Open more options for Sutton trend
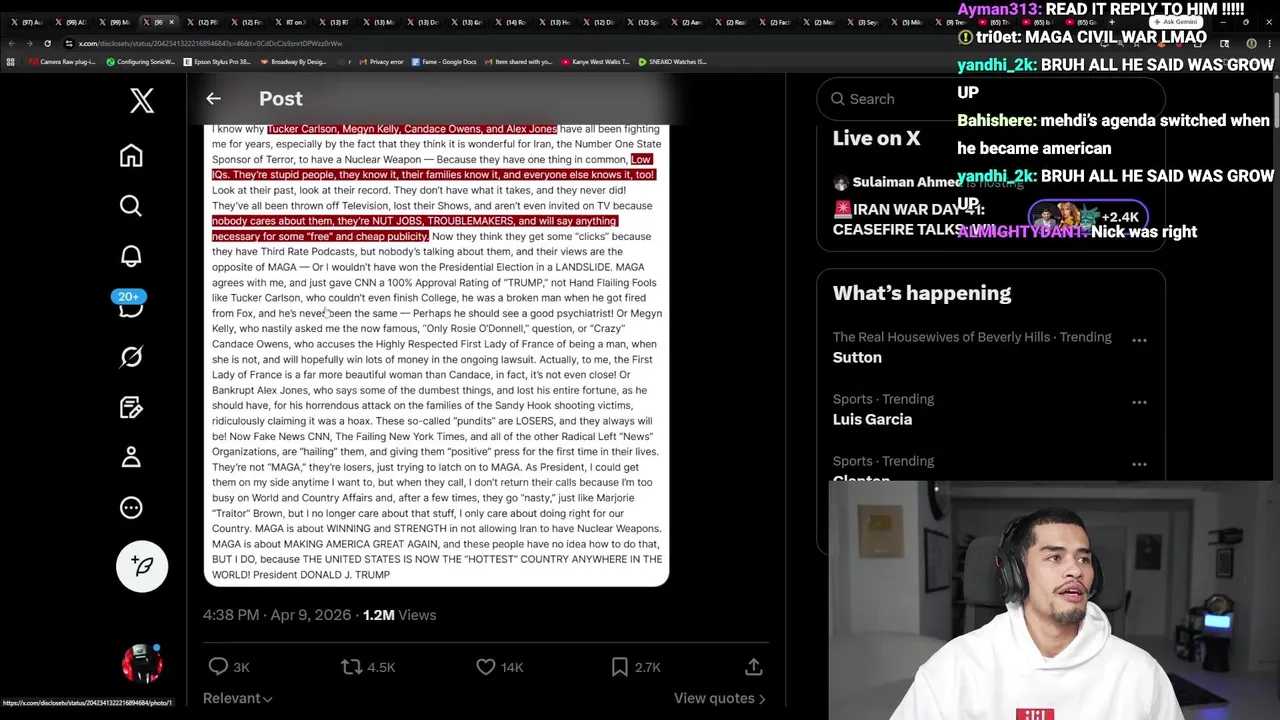Viewport: 1280px width, 720px height. 1139,341
